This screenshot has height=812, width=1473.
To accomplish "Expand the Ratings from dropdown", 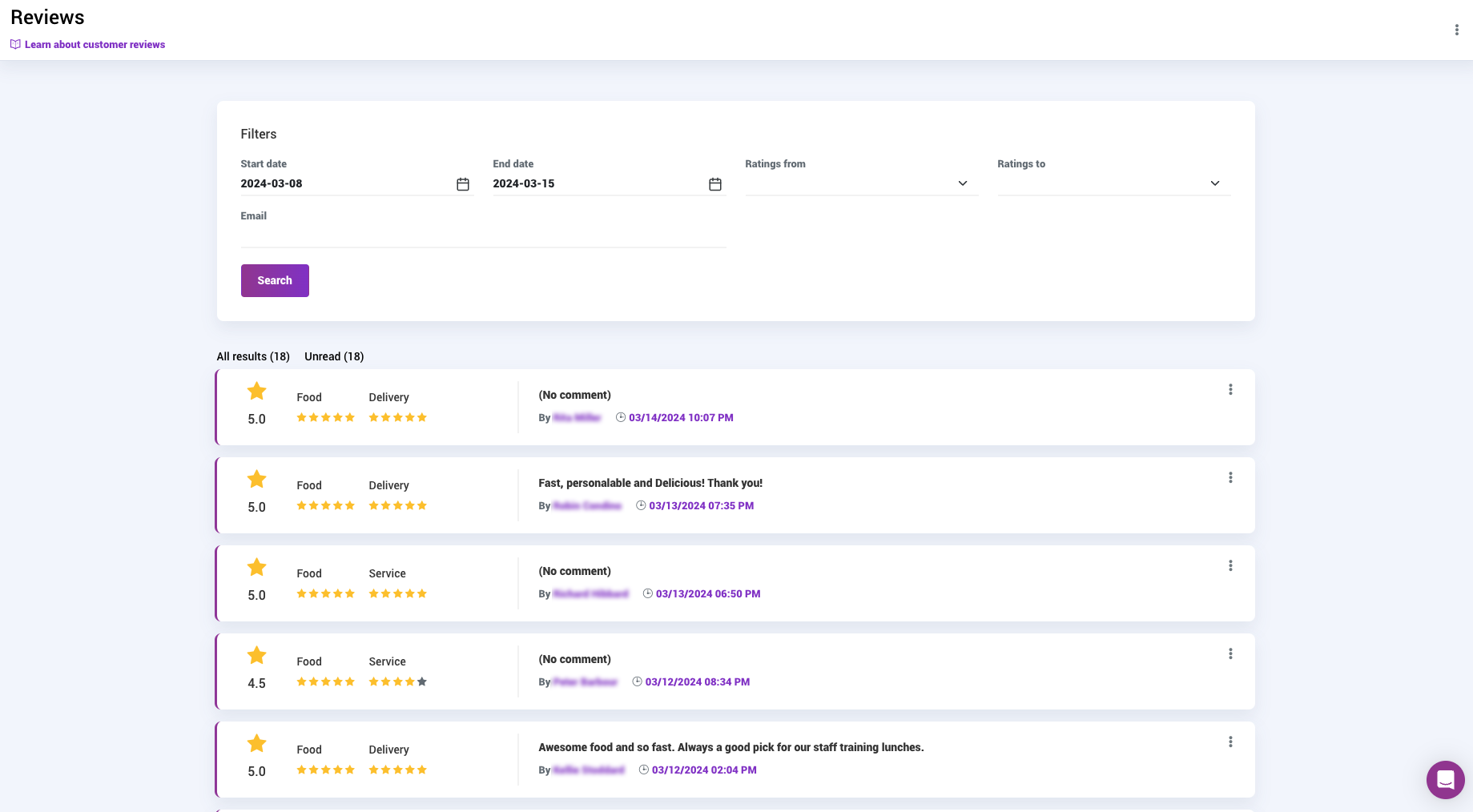I will pyautogui.click(x=861, y=183).
